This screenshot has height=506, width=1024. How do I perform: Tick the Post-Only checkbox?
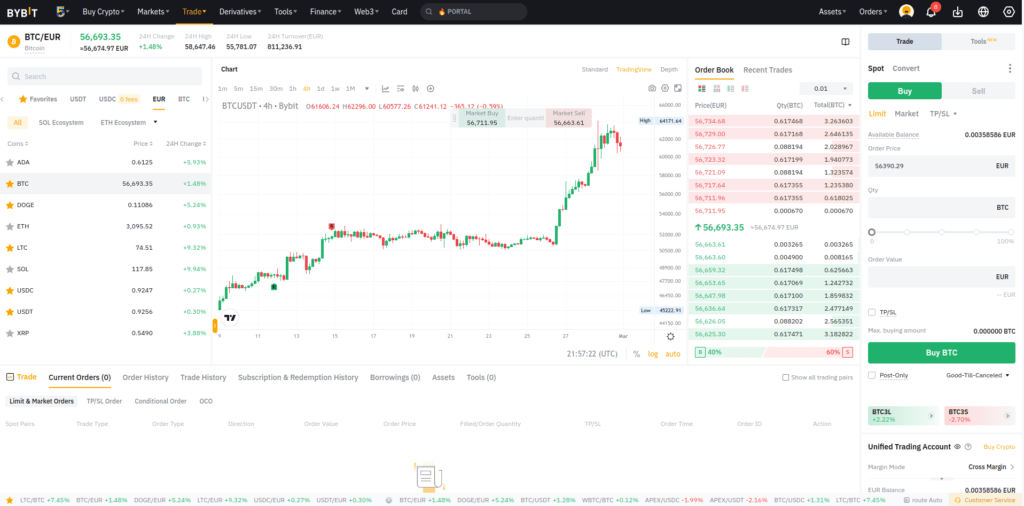pos(872,375)
